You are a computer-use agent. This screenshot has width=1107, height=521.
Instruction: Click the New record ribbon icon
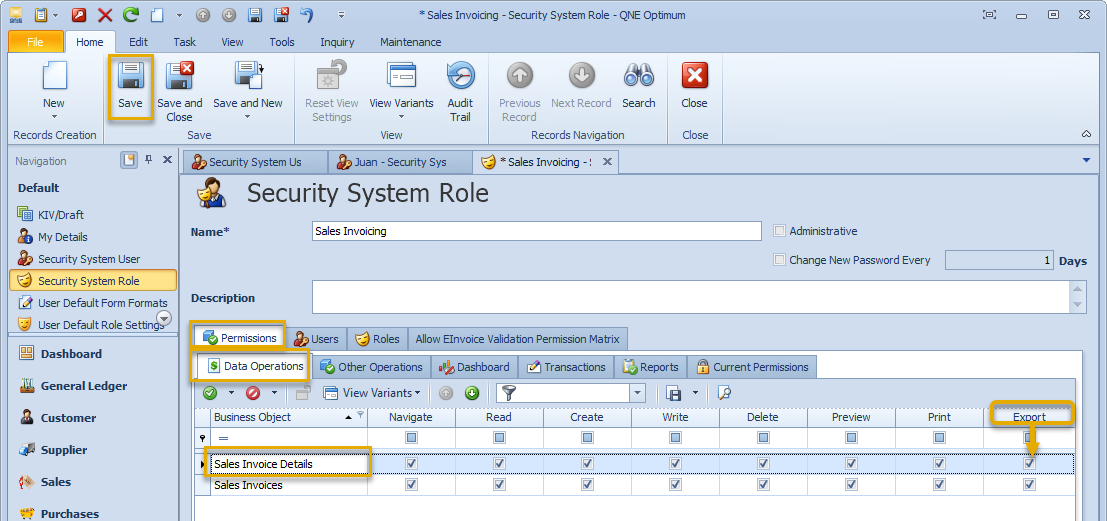pyautogui.click(x=54, y=76)
